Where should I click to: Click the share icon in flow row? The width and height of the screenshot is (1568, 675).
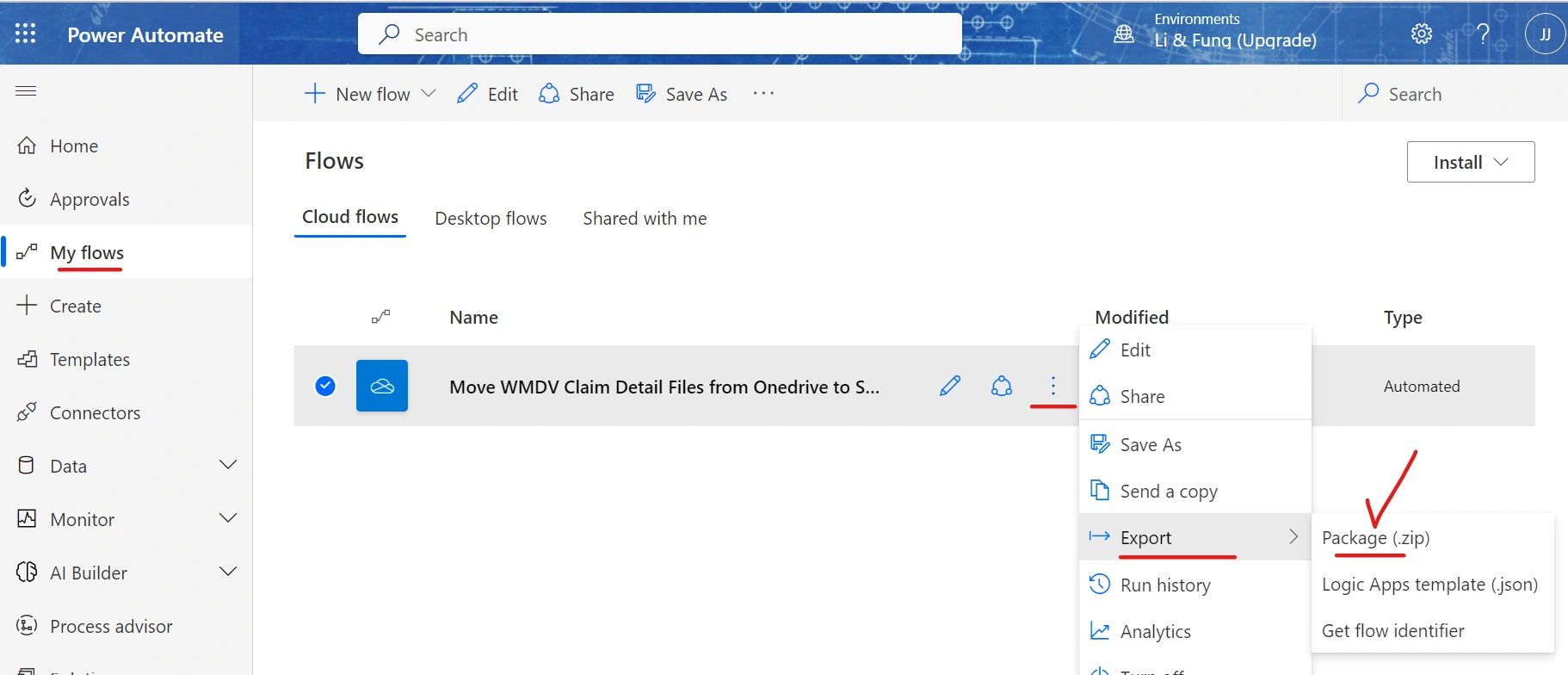click(x=1001, y=386)
